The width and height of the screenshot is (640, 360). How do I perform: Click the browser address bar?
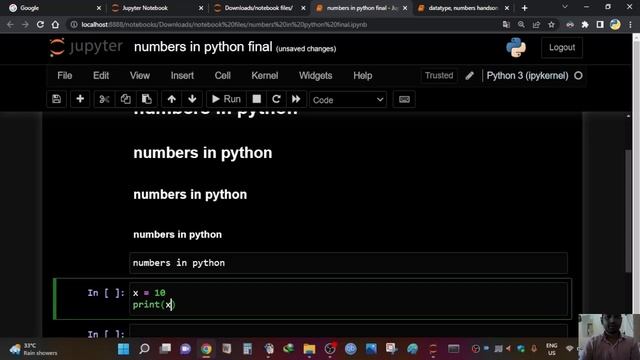pos(286,24)
